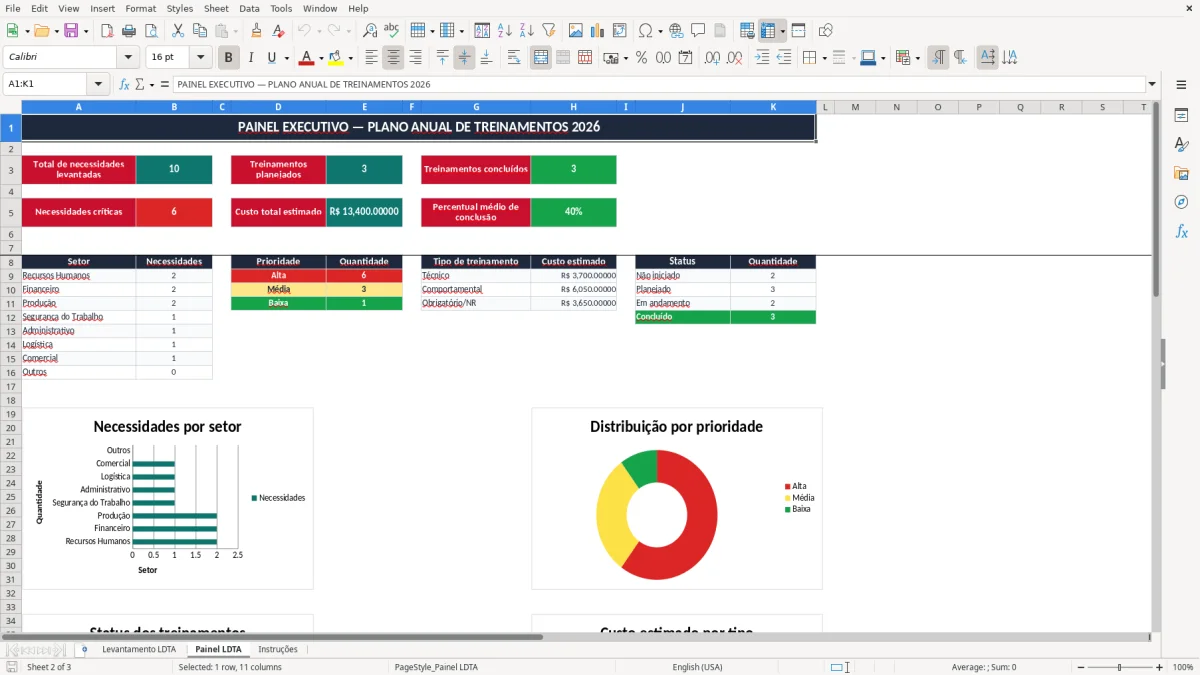Toggle Underline formatting
This screenshot has height=675, width=1200.
click(x=272, y=58)
